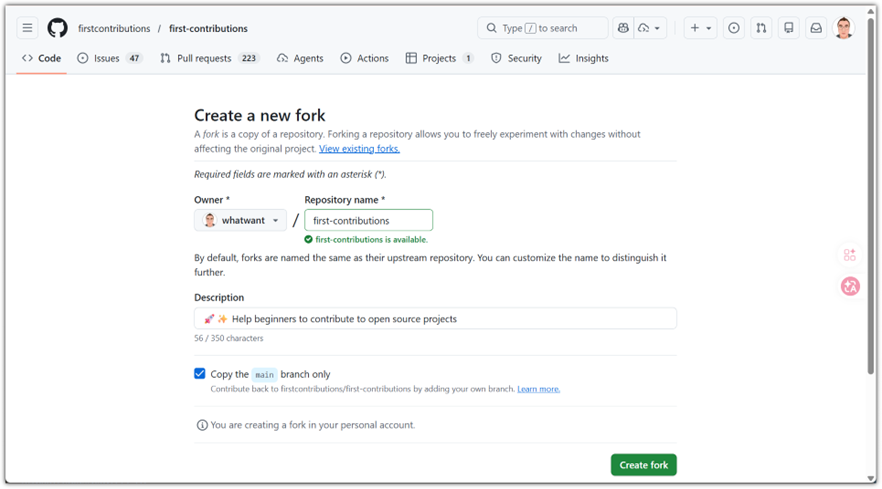Open the Actions tab
The height and width of the screenshot is (489, 882).
pos(364,58)
